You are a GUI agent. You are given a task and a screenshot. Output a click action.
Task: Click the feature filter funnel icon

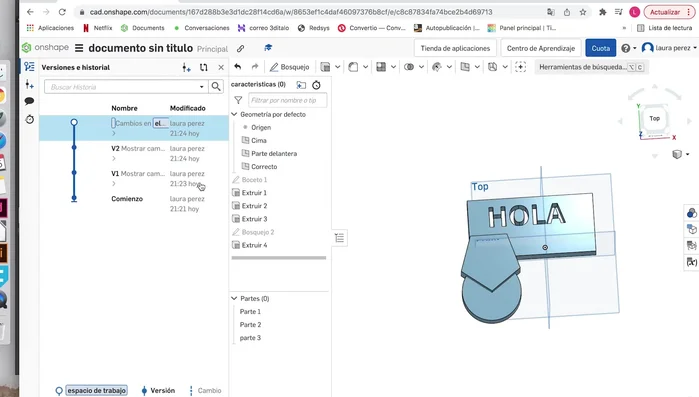coord(238,100)
